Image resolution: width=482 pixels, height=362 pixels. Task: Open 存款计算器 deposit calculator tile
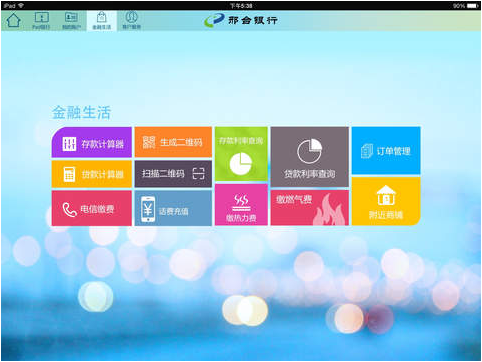point(92,142)
